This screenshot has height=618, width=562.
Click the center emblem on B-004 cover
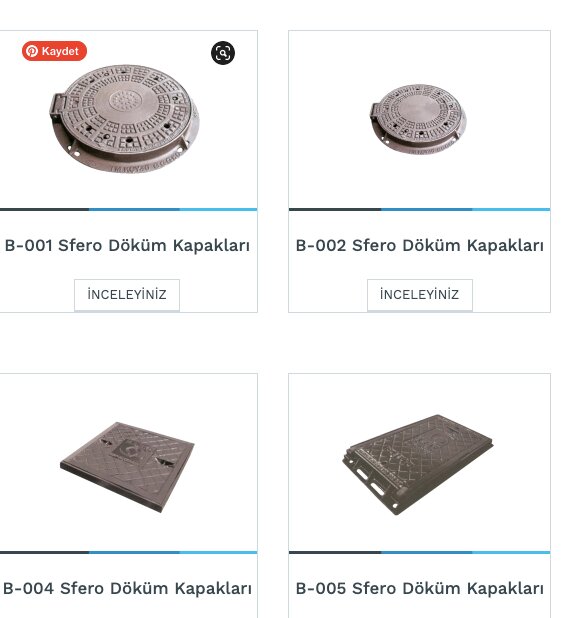130,450
